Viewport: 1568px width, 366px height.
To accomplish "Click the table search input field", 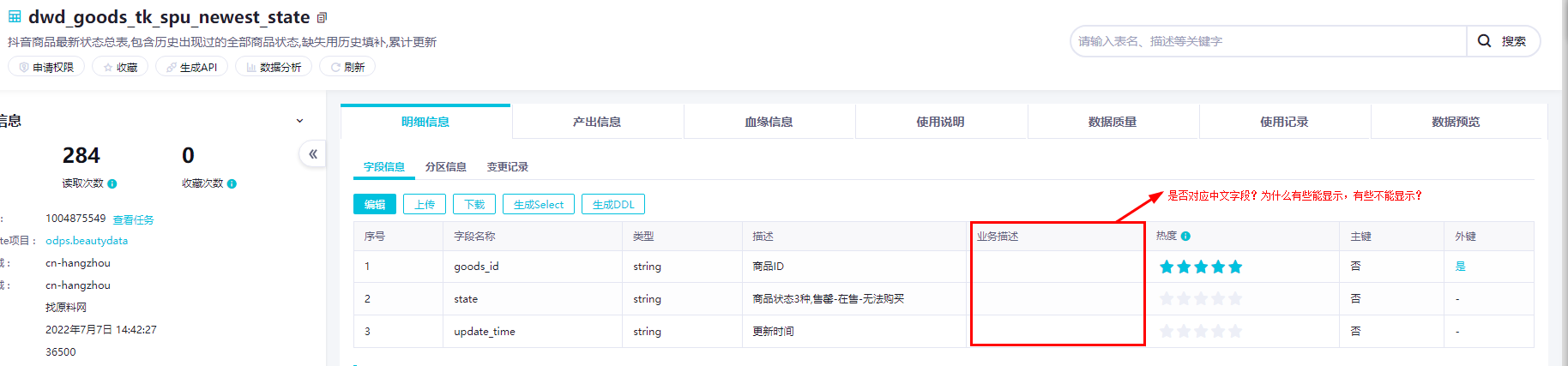I will point(1269,41).
